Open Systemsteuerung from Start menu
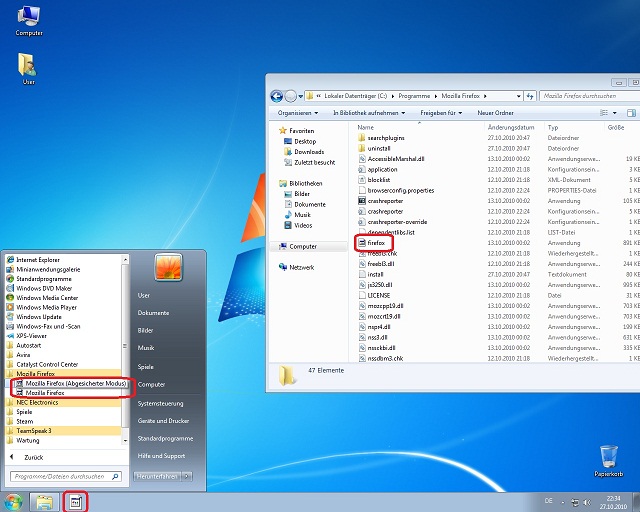Image resolution: width=640 pixels, height=512 pixels. tap(160, 403)
